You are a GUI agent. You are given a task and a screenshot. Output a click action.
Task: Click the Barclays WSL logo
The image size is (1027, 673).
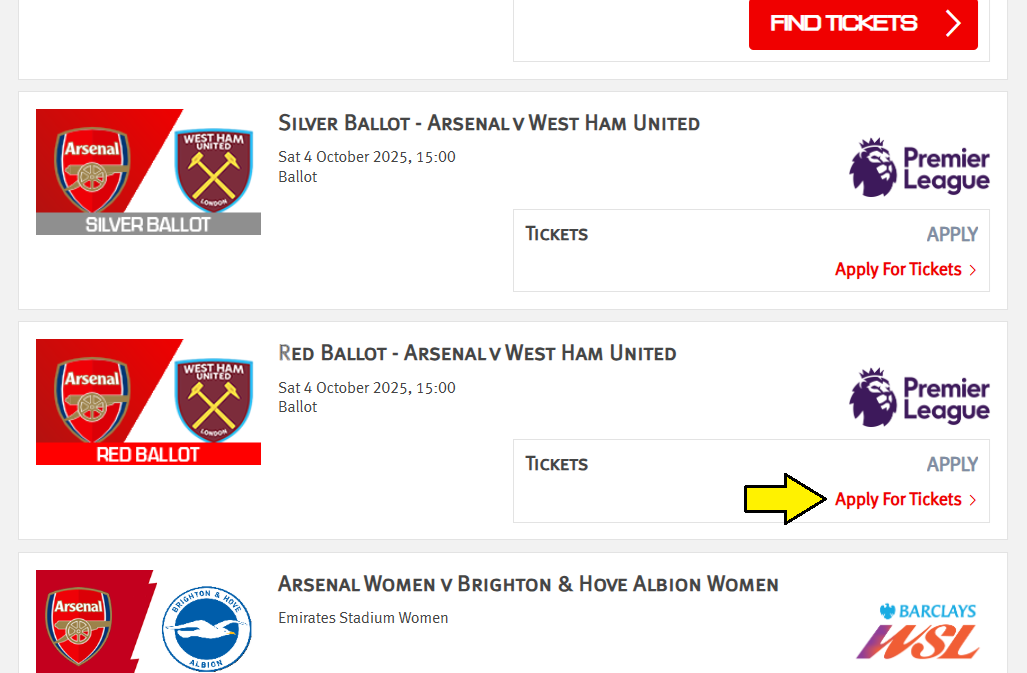tap(916, 631)
